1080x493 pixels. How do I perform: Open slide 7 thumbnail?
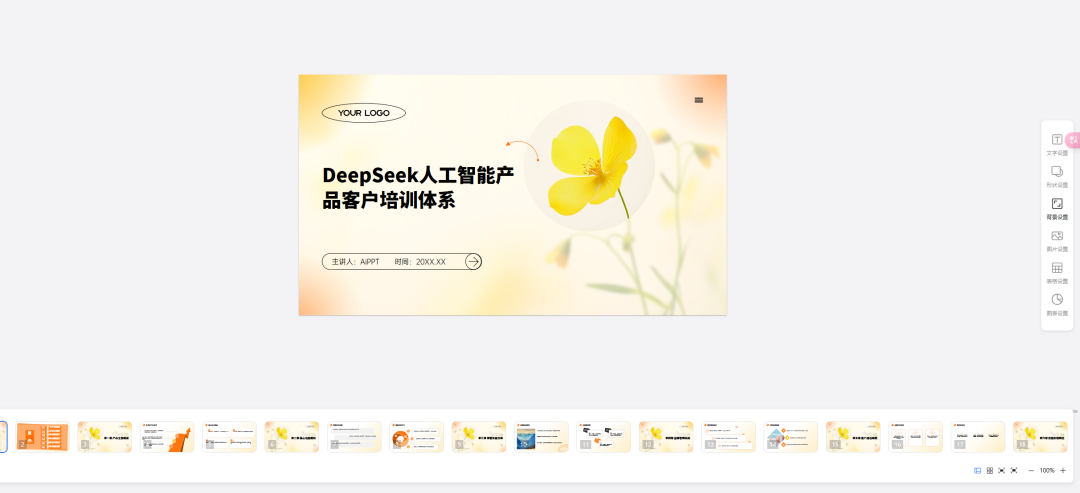354,437
